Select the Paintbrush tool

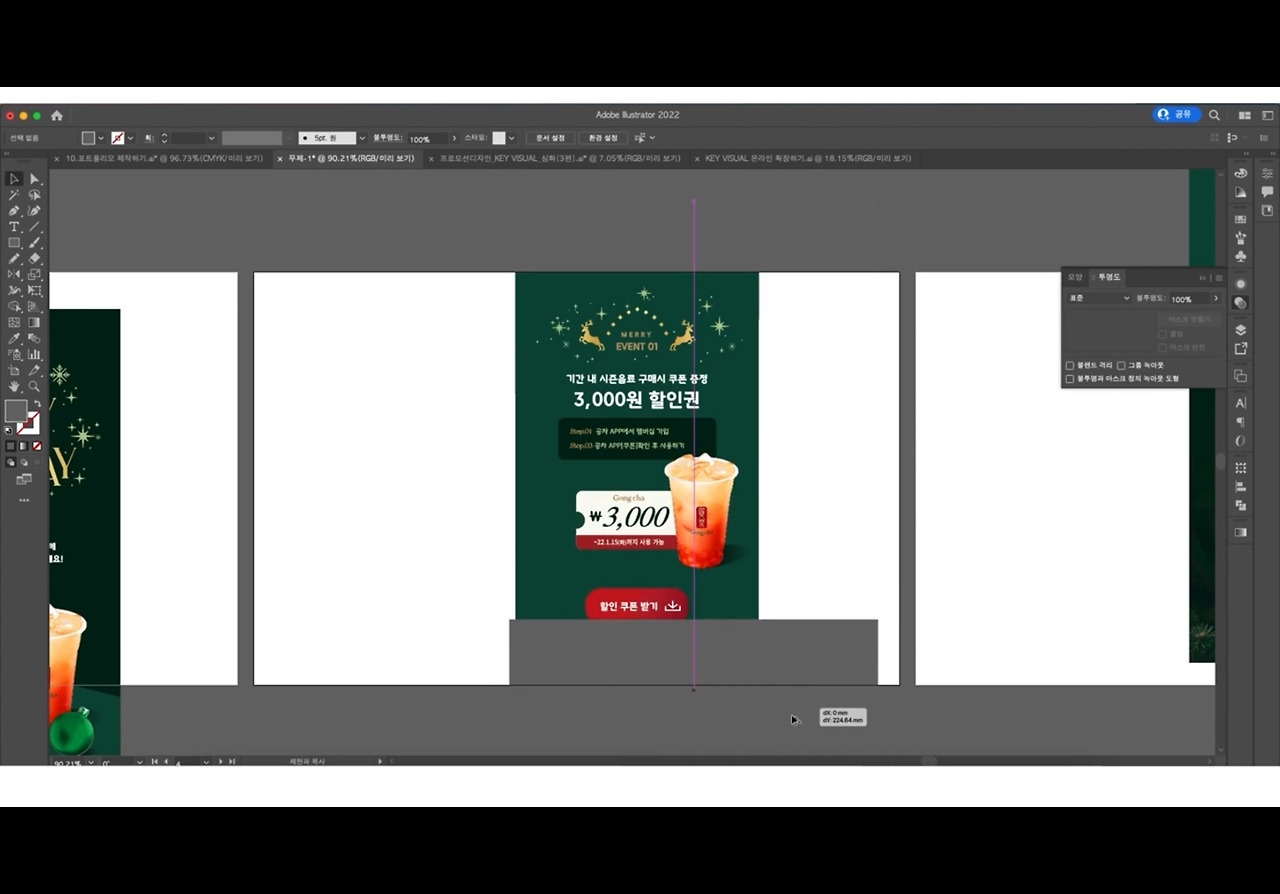pos(35,243)
